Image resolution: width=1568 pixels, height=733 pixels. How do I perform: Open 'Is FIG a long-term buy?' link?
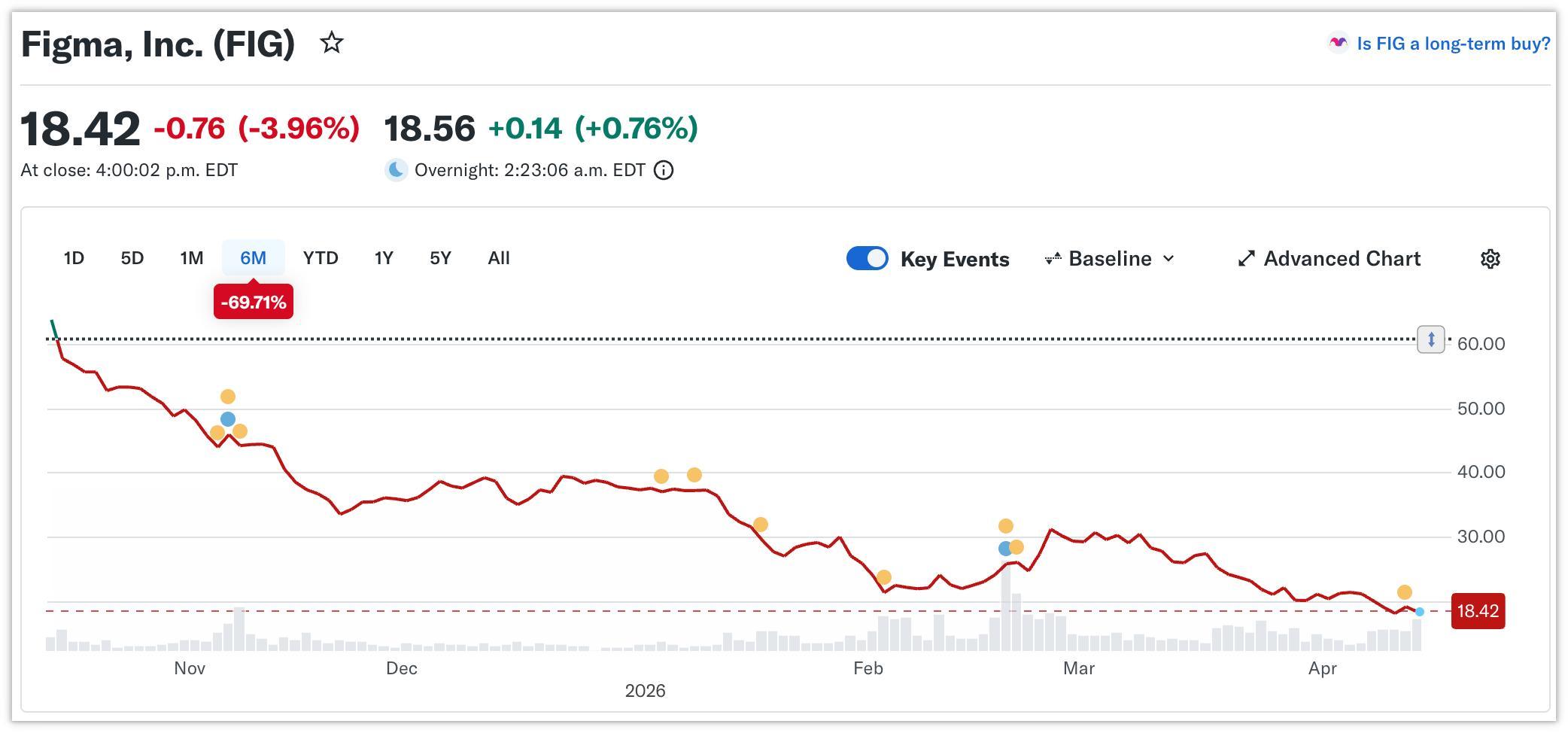pos(1452,44)
